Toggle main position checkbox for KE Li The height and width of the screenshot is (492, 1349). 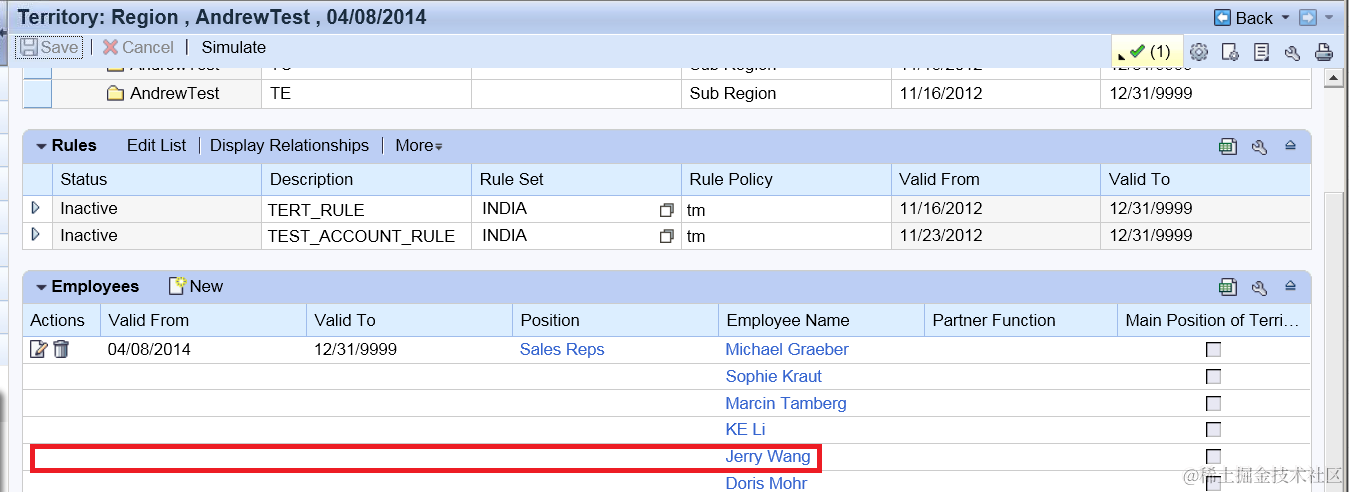point(1213,430)
